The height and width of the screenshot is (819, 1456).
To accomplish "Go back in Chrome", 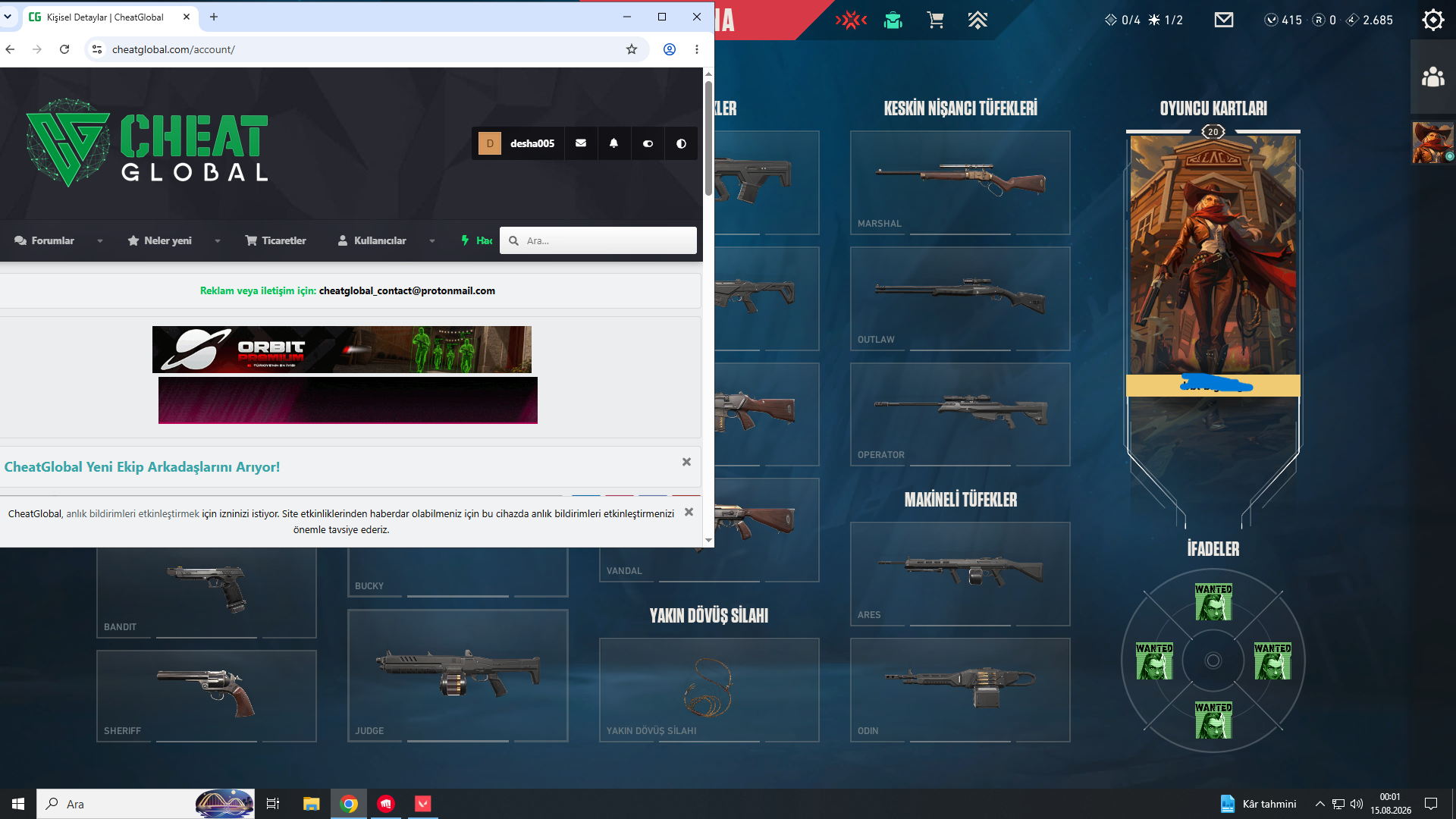I will pyautogui.click(x=10, y=49).
